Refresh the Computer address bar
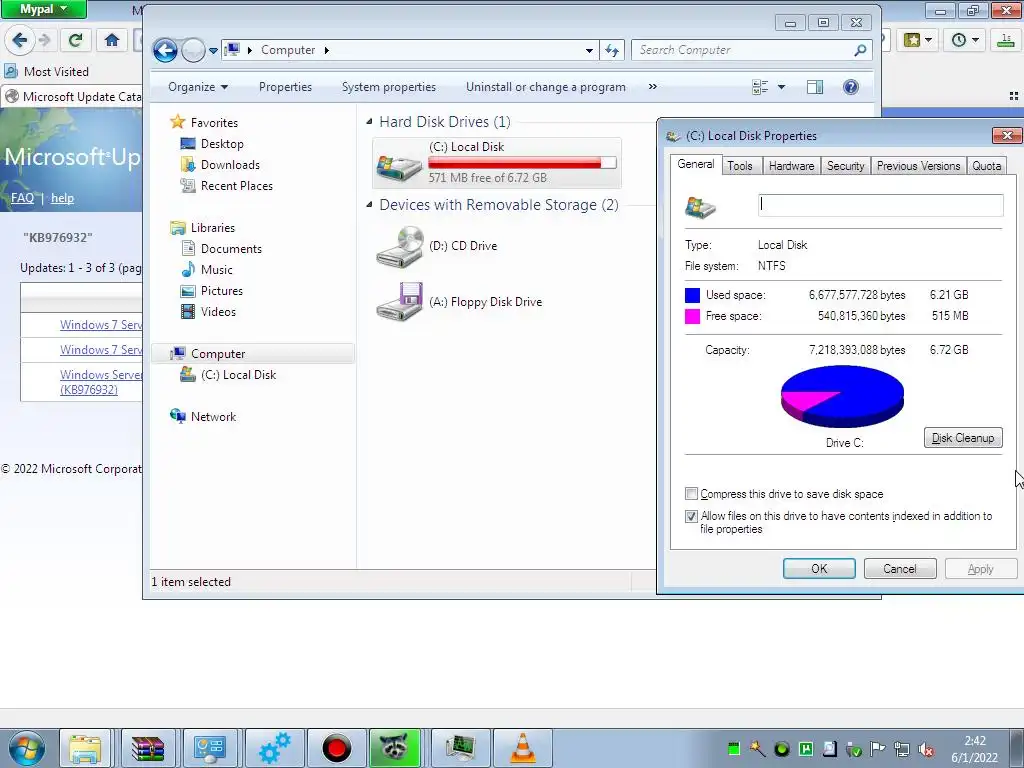 pos(612,50)
